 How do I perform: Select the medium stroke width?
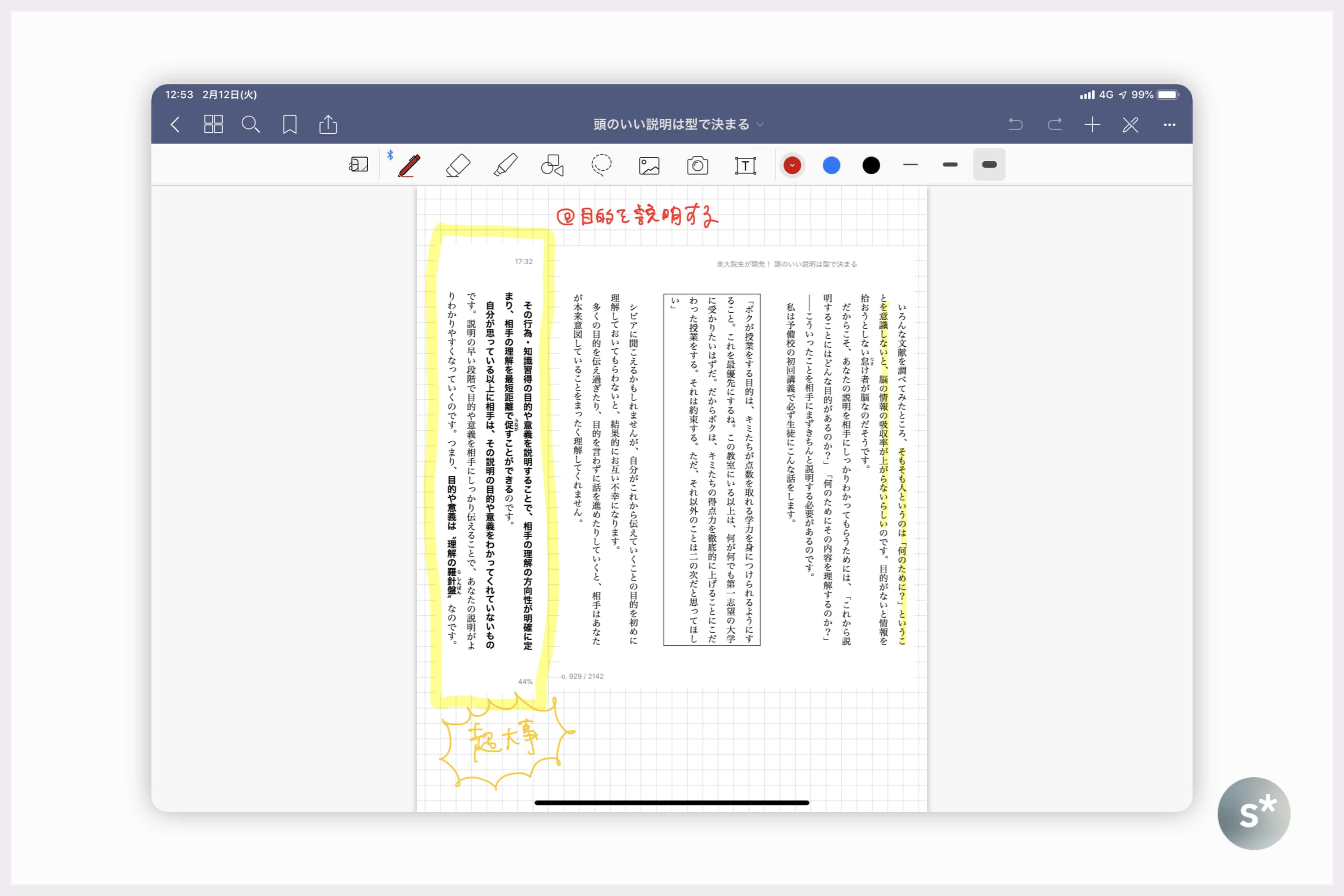point(950,164)
